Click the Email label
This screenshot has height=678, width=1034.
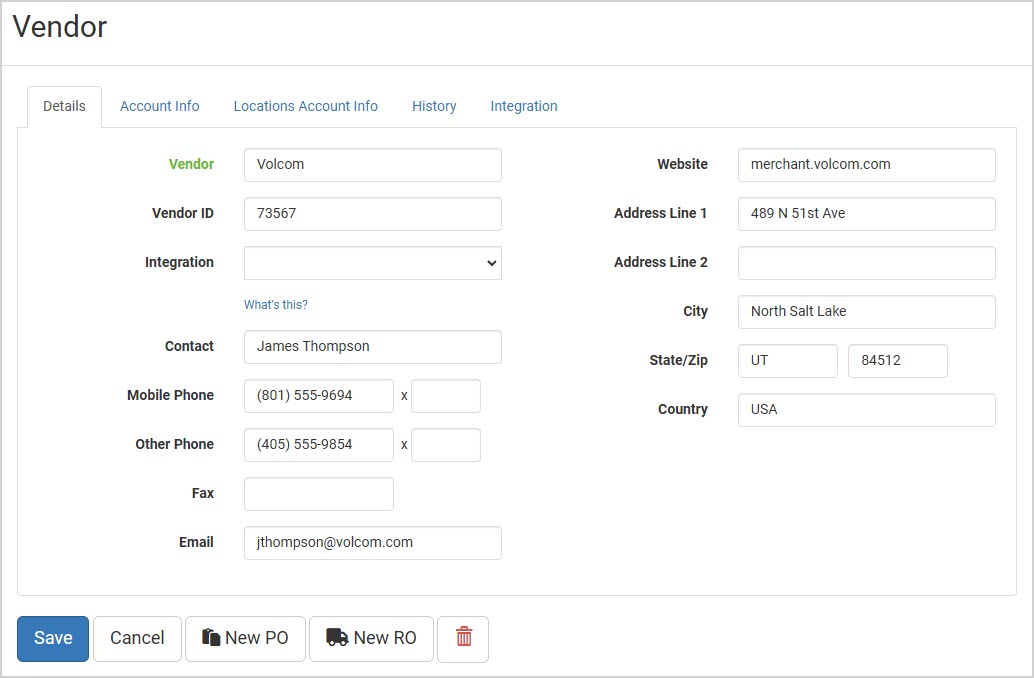196,542
